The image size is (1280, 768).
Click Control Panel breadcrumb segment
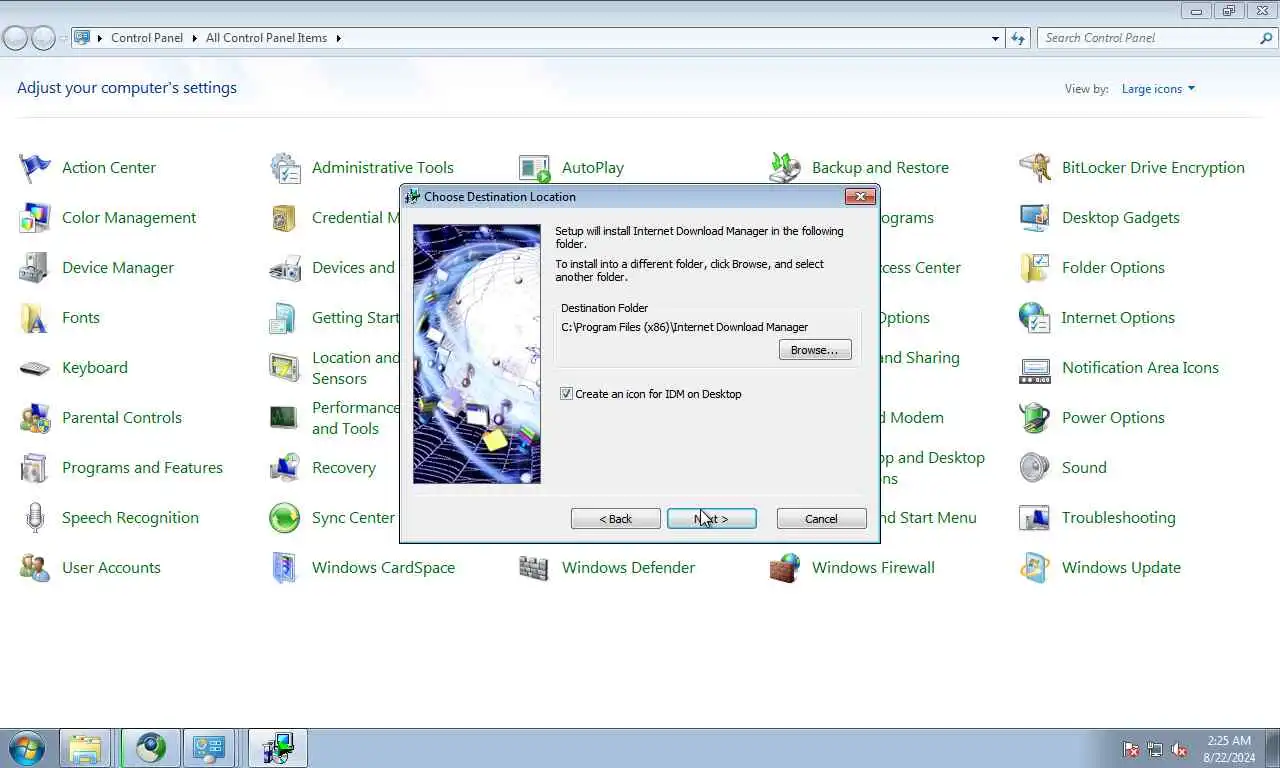coord(147,38)
